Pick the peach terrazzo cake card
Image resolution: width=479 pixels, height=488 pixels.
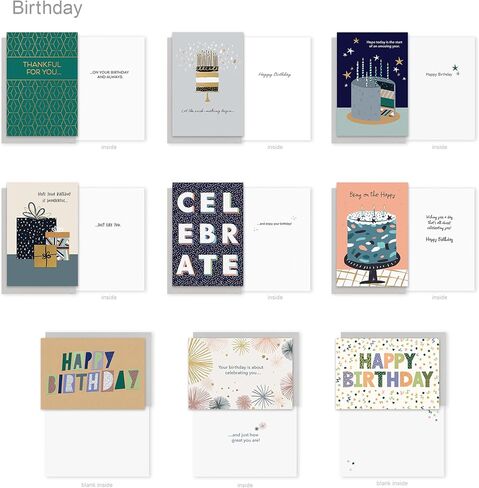(372, 235)
